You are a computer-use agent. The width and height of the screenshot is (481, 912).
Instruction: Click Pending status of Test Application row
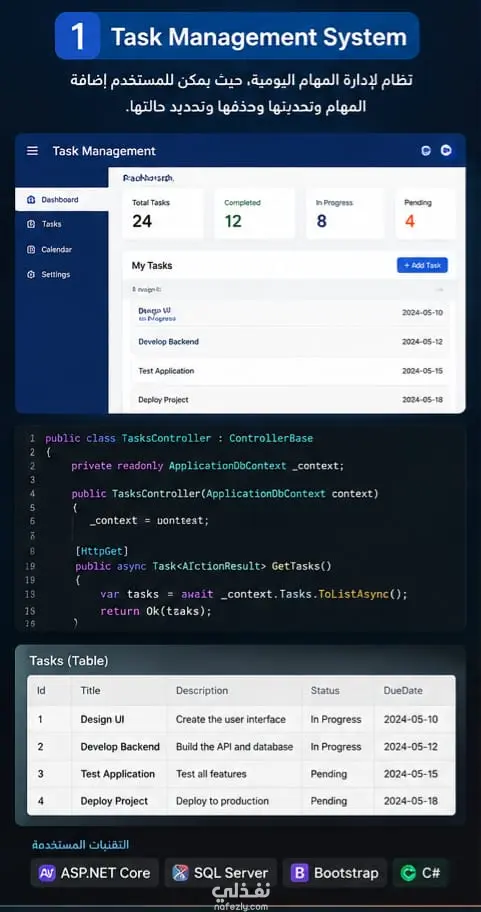[x=329, y=774]
